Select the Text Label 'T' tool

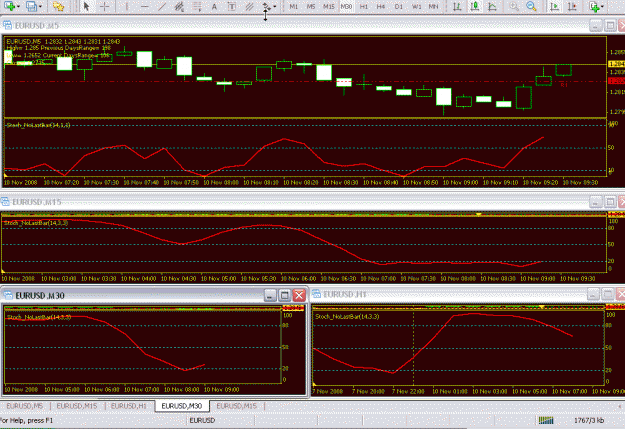pos(231,6)
